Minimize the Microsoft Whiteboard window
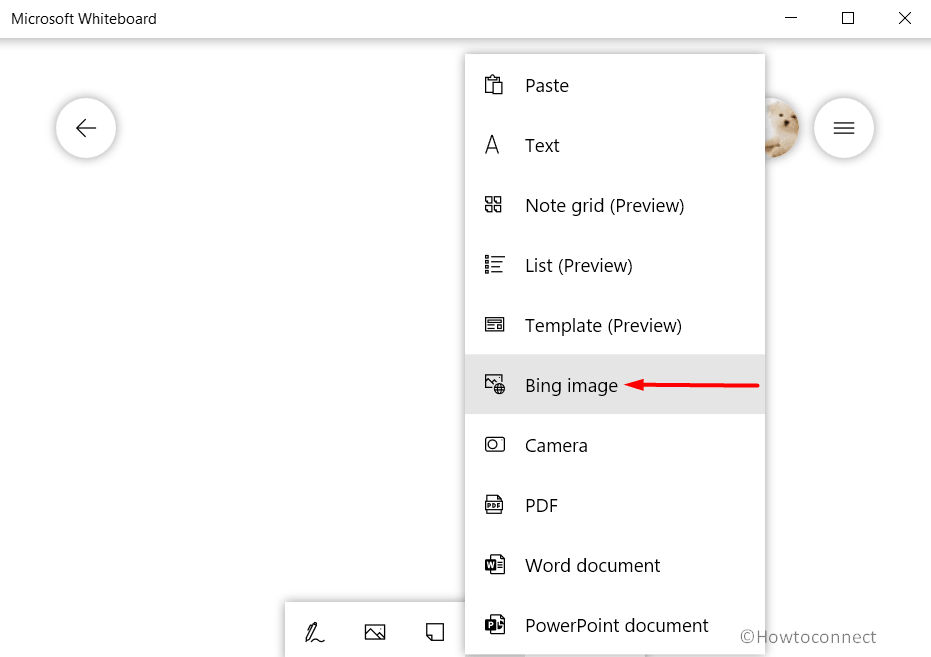 point(791,18)
